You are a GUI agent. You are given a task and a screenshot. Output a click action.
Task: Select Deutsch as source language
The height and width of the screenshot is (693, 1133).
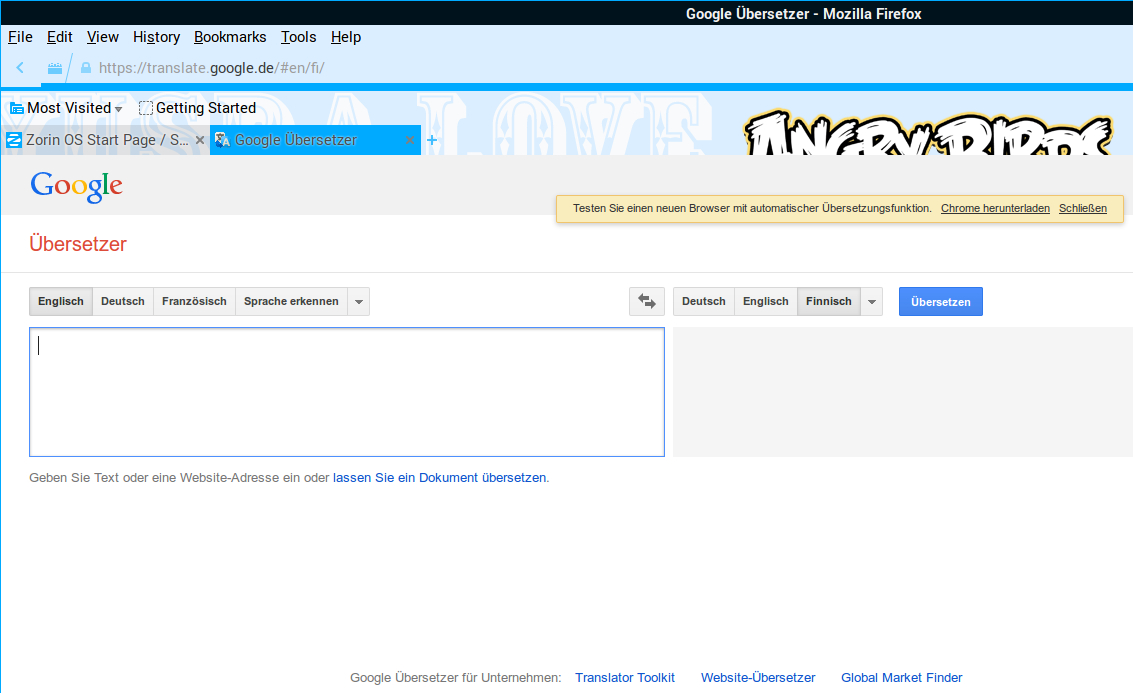[x=123, y=301]
